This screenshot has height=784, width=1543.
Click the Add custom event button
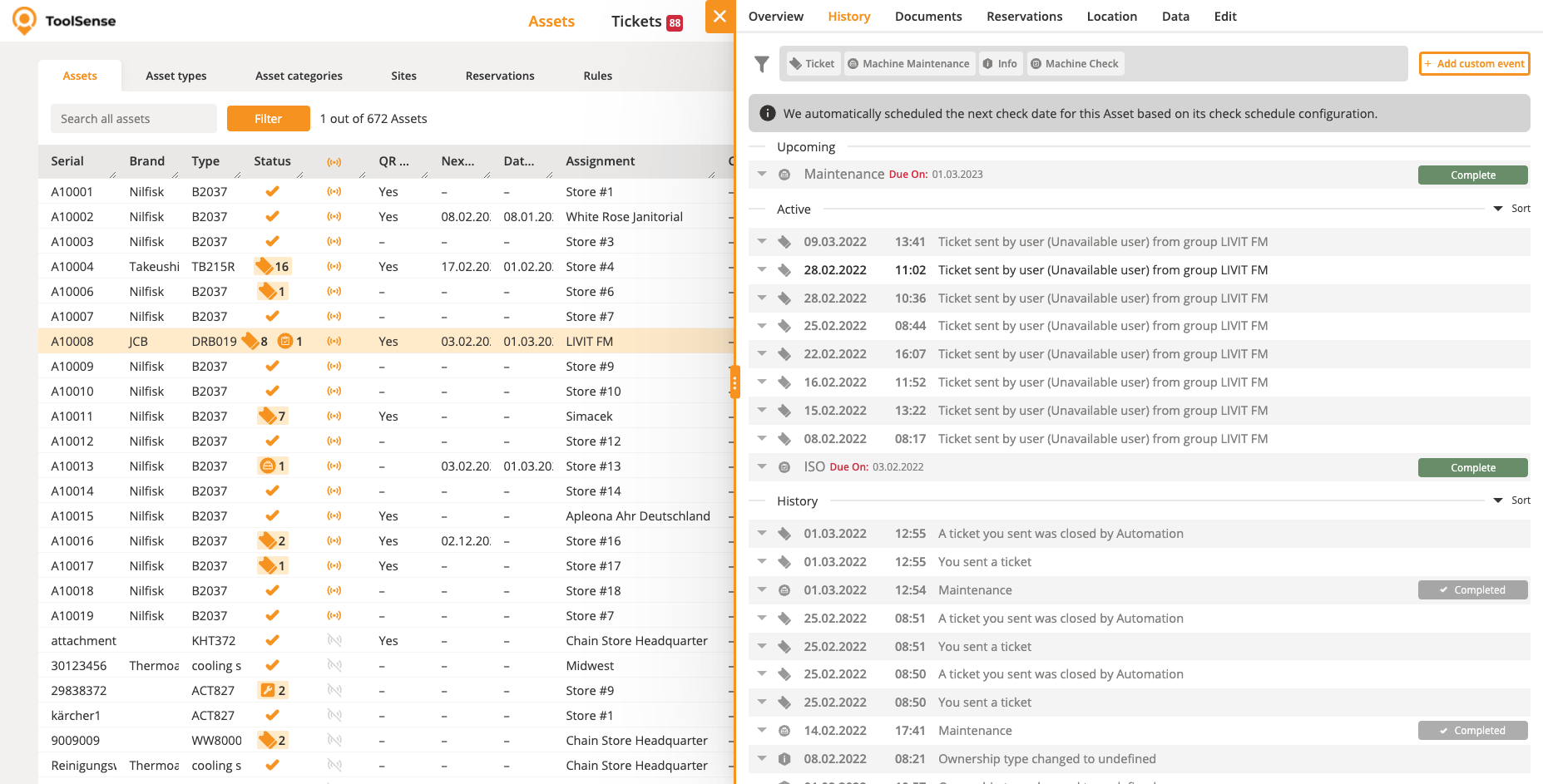(1474, 64)
